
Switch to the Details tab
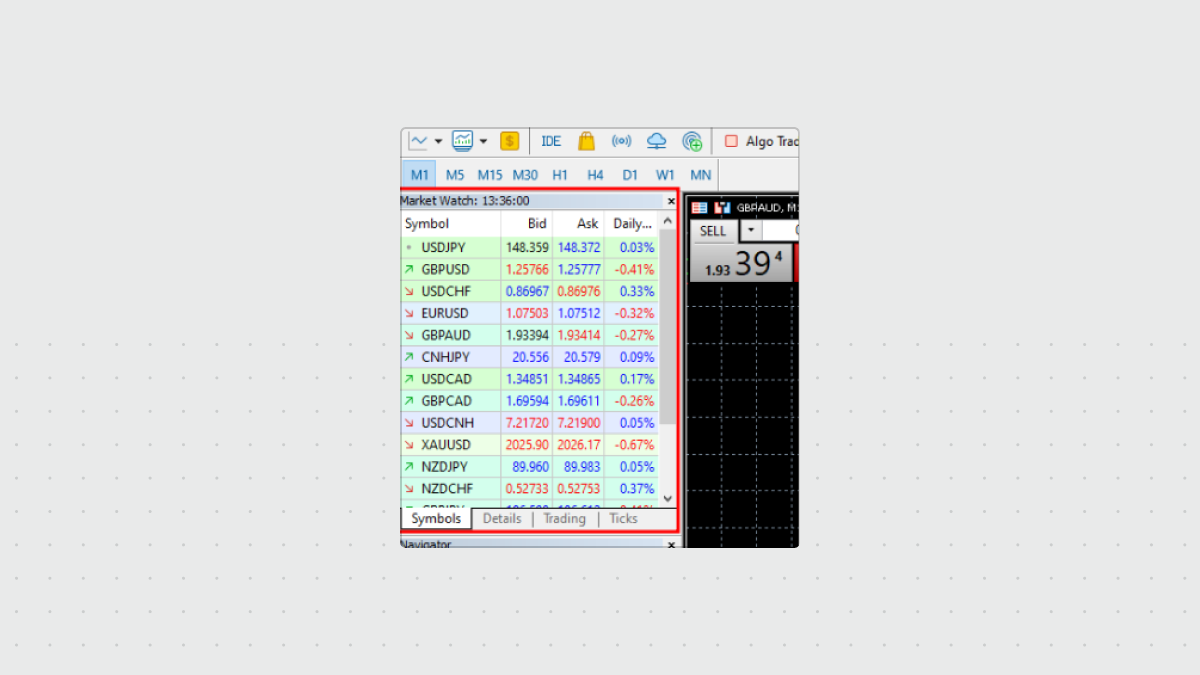pyautogui.click(x=502, y=519)
